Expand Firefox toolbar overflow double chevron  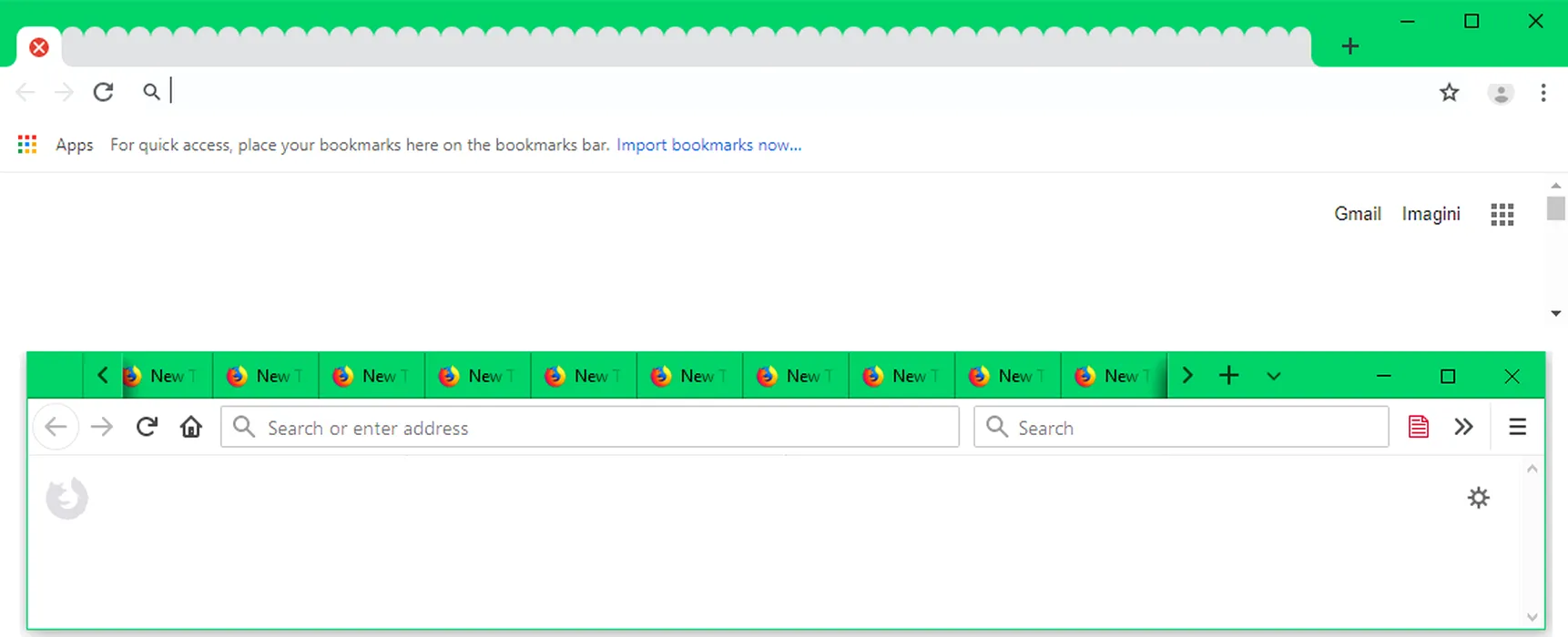(x=1463, y=427)
